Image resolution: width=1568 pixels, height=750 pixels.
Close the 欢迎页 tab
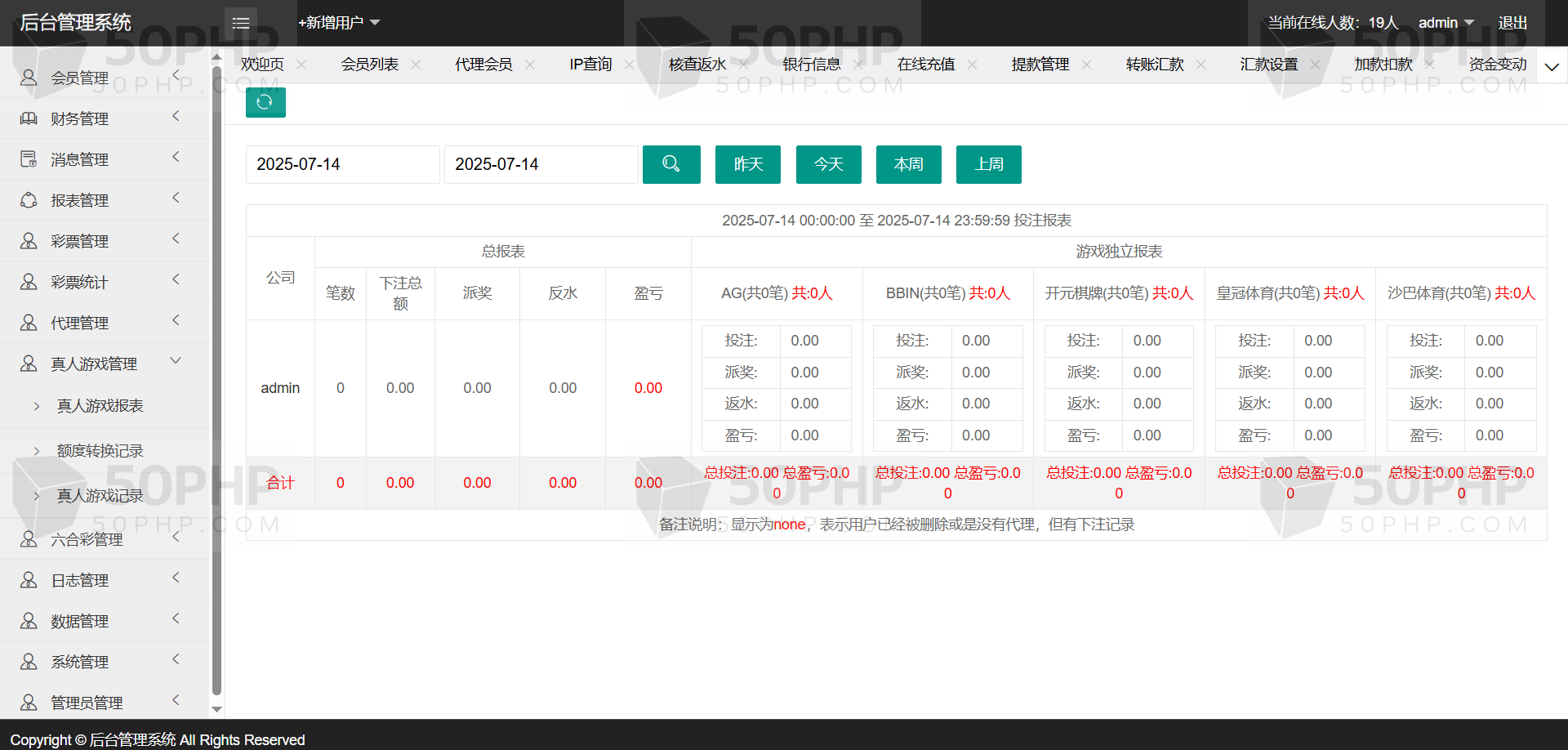(x=301, y=65)
